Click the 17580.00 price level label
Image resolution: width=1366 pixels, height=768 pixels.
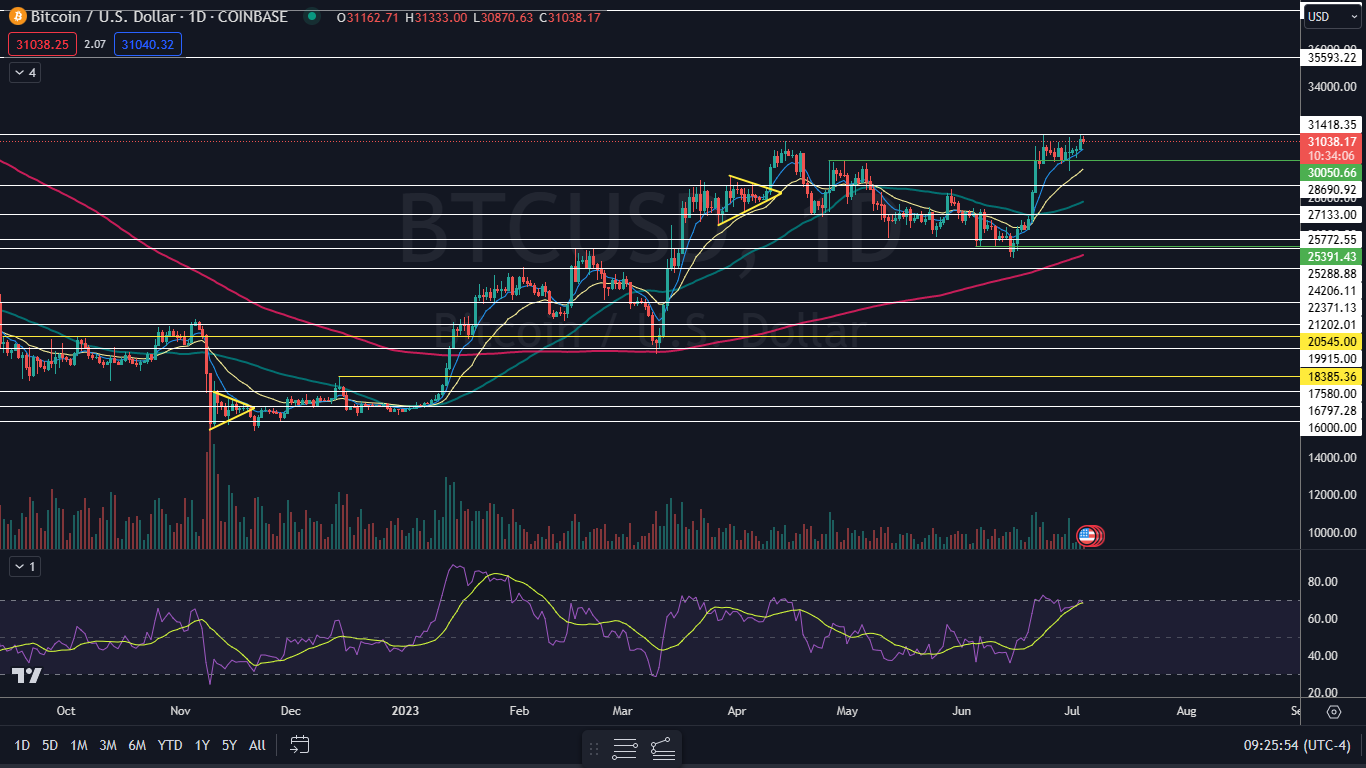[1333, 394]
